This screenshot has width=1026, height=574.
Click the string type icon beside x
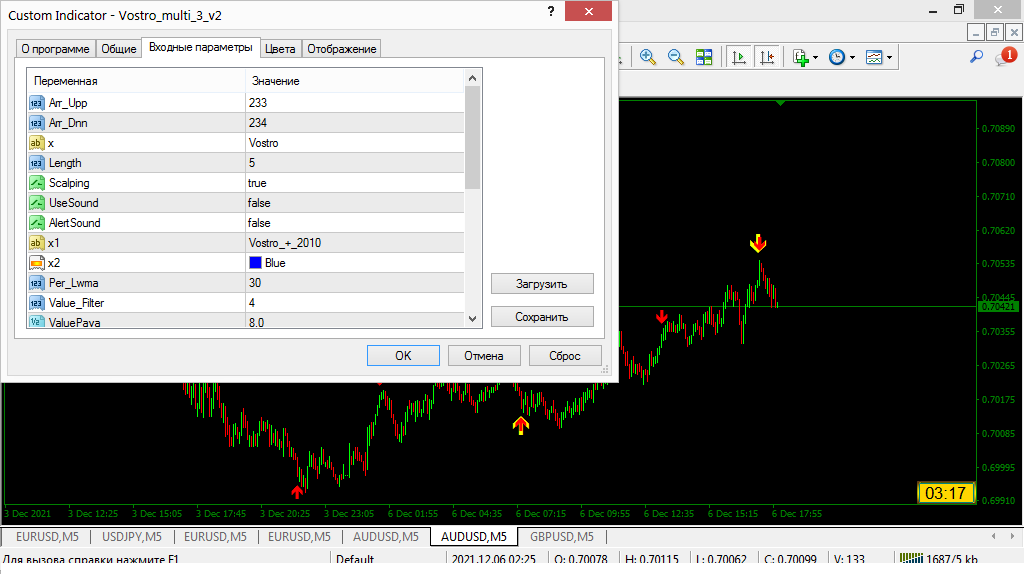pyautogui.click(x=37, y=143)
